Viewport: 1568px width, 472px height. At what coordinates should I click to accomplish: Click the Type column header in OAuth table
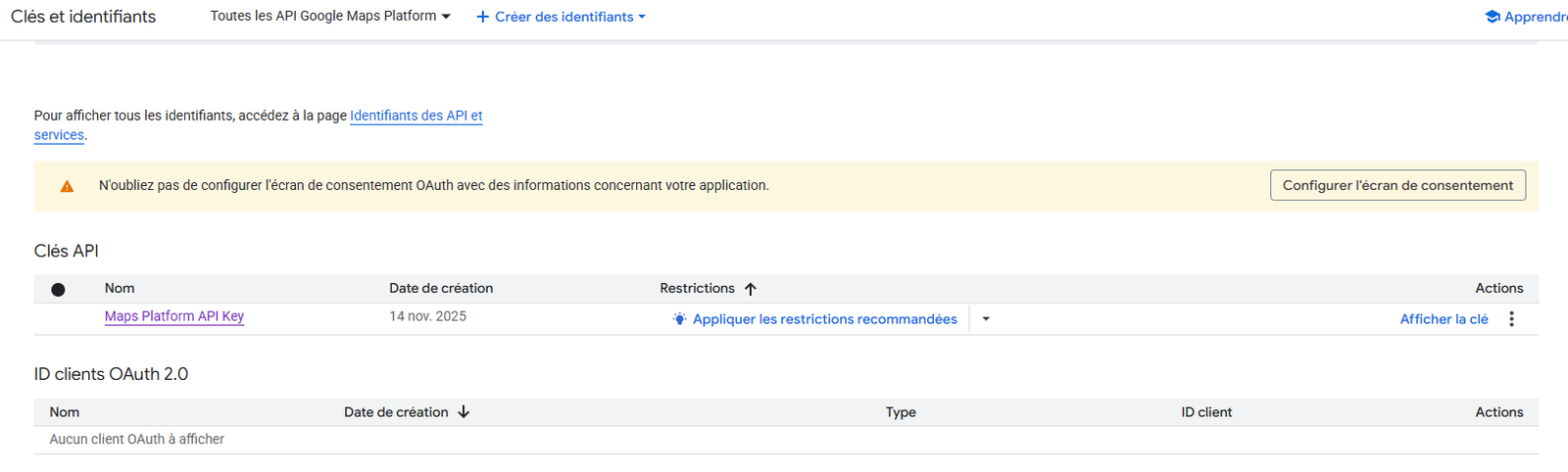point(901,412)
